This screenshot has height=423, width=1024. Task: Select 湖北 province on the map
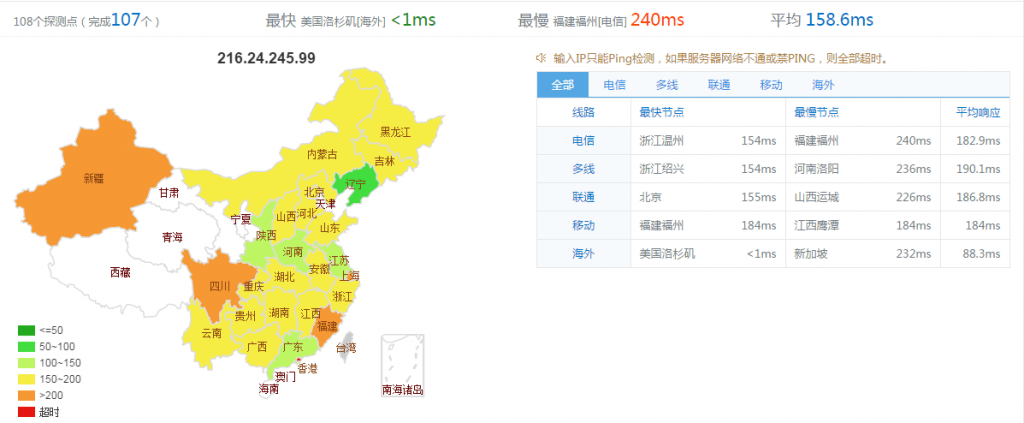click(284, 277)
